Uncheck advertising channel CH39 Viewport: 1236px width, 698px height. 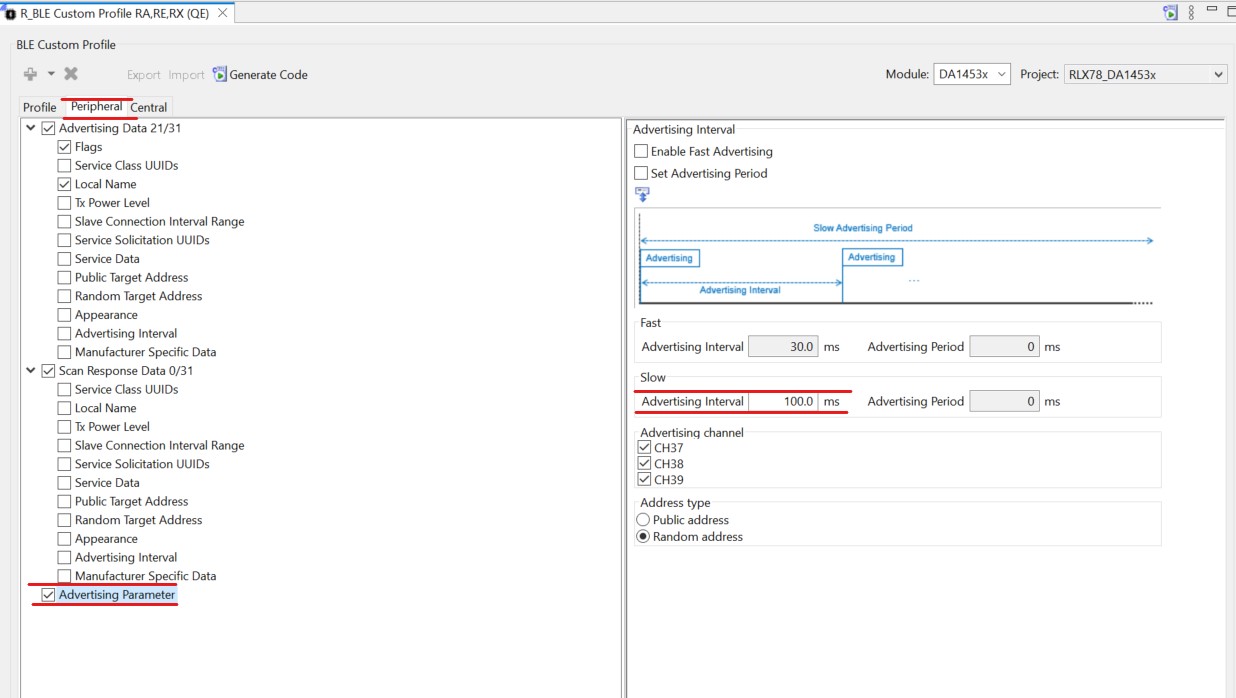(644, 479)
